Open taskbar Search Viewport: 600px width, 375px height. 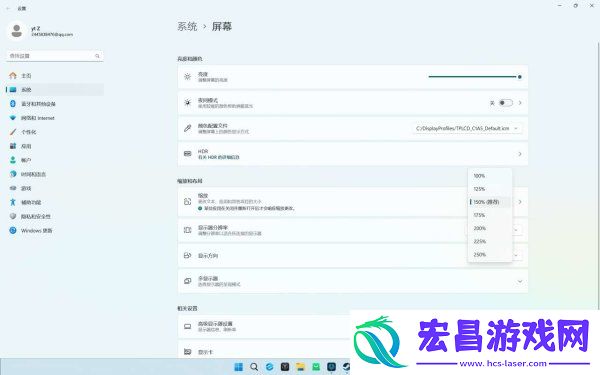pos(254,367)
